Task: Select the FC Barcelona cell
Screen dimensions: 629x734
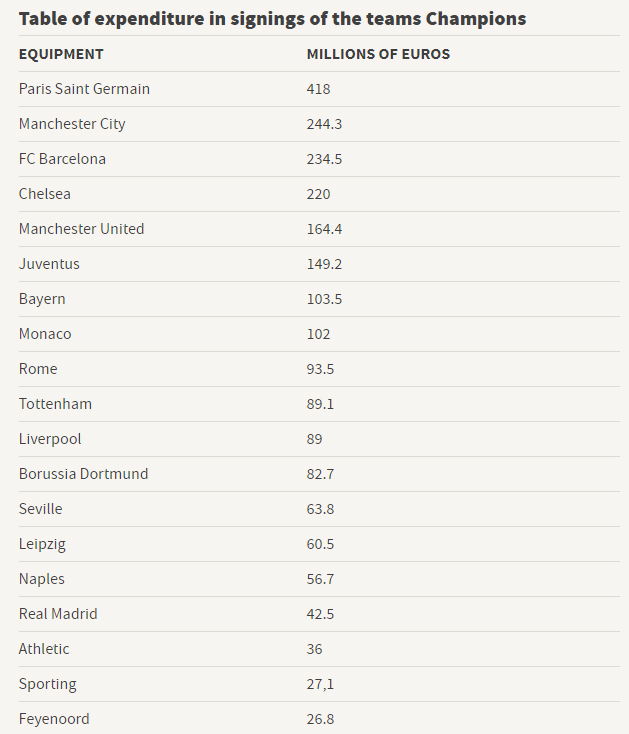Action: (62, 159)
